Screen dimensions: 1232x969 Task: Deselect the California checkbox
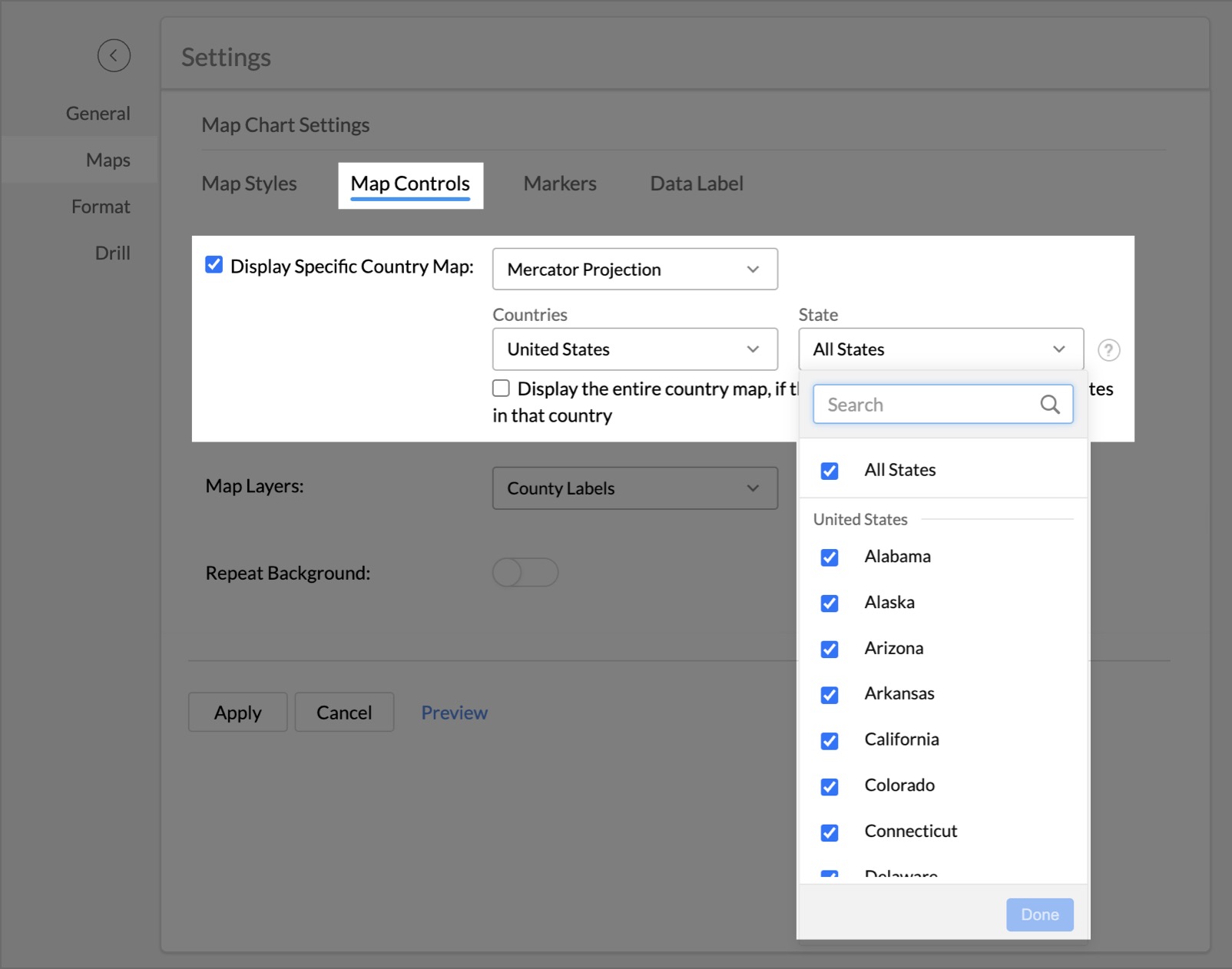click(830, 740)
